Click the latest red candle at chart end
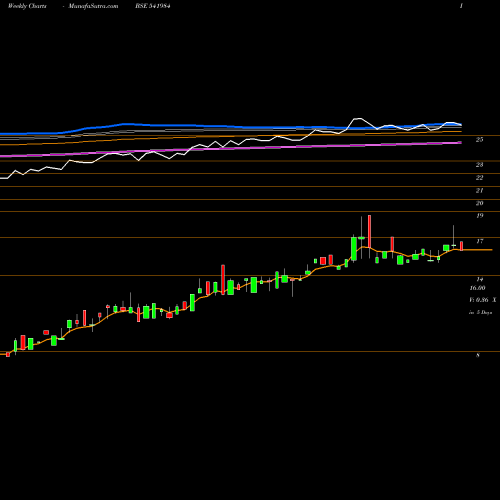 point(461,246)
